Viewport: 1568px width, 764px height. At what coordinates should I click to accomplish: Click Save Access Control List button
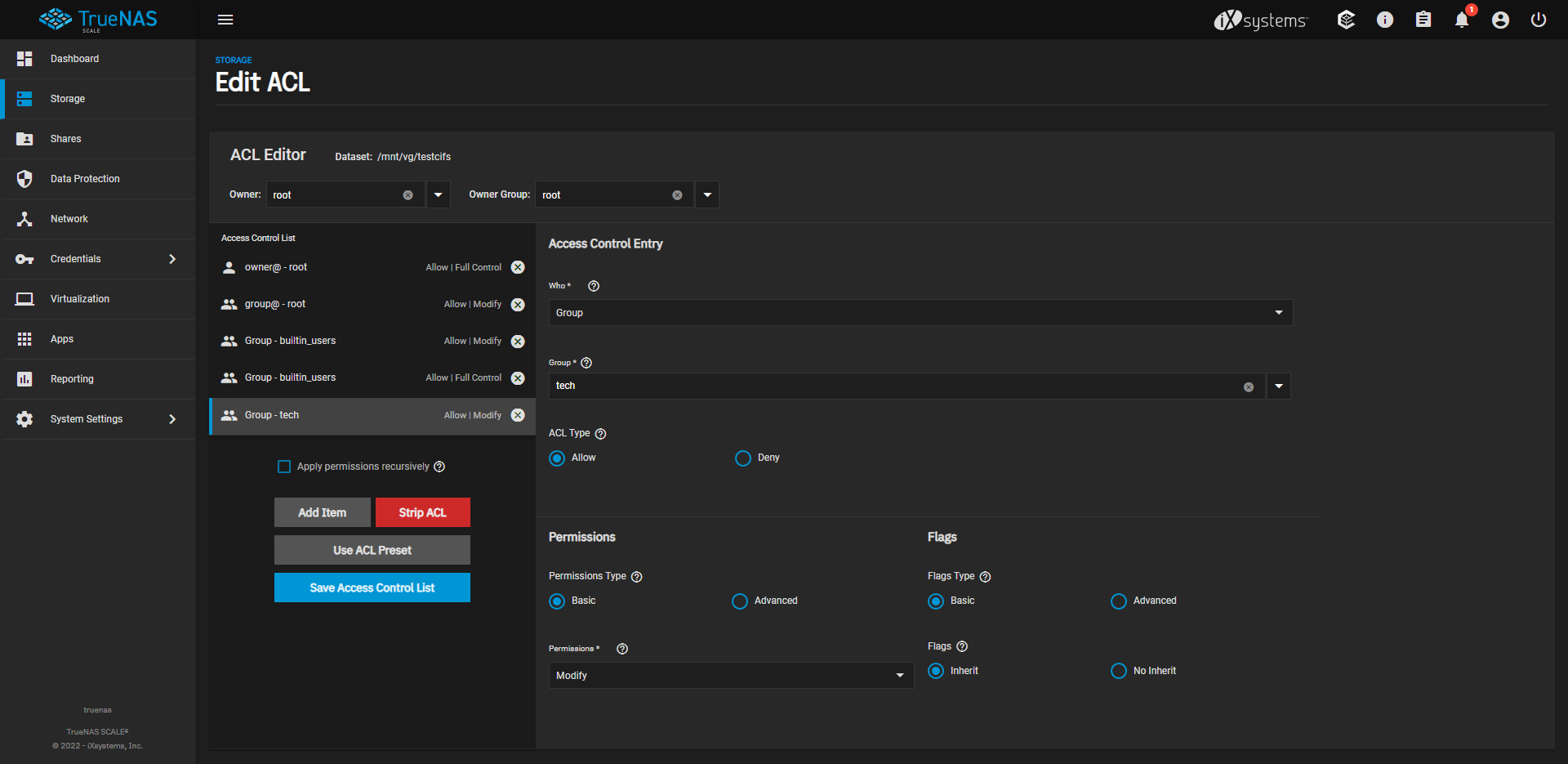[372, 588]
